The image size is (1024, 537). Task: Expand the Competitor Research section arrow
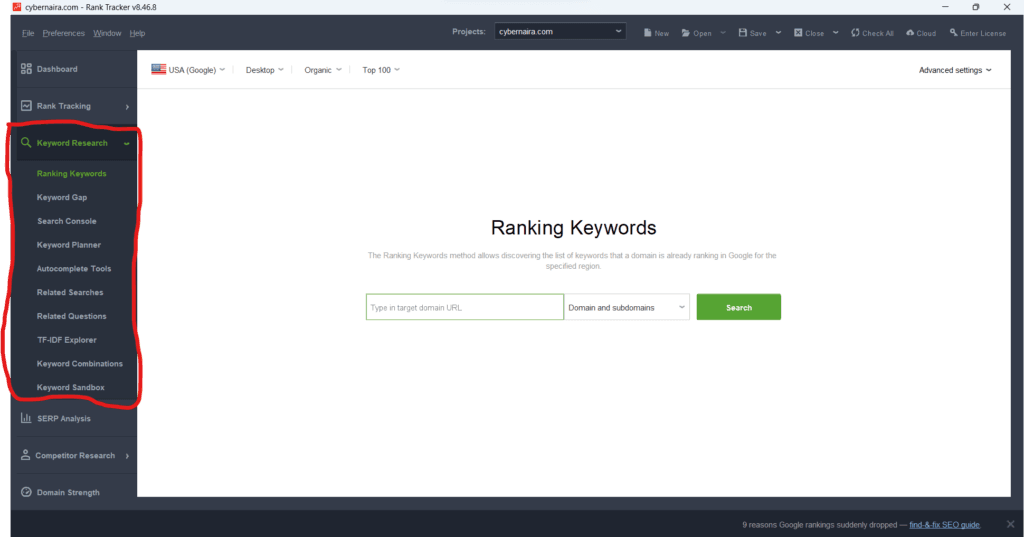pyautogui.click(x=127, y=456)
